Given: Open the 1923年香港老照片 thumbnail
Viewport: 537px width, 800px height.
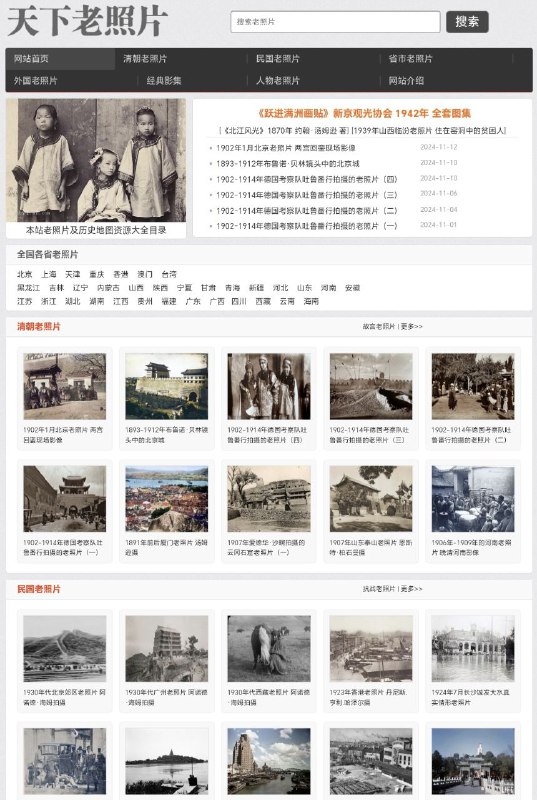Looking at the screenshot, I should pos(371,648).
